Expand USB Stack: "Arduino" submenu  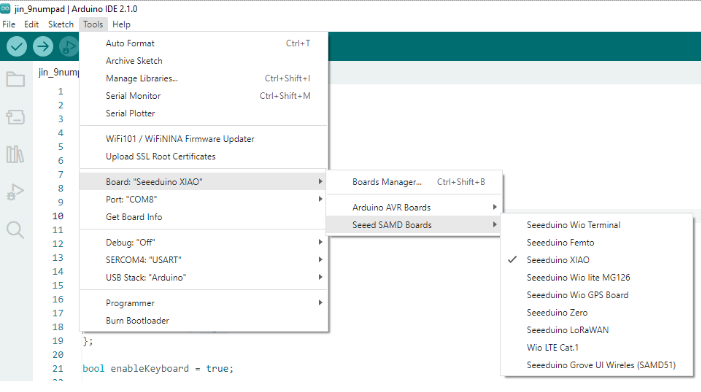click(x=204, y=278)
